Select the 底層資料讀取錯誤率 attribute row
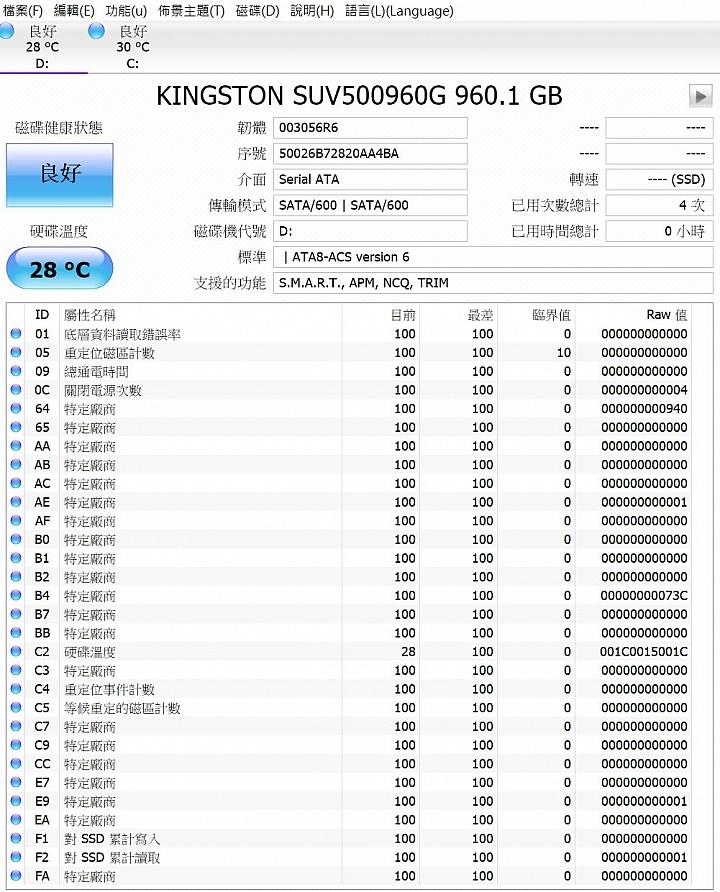 point(349,334)
